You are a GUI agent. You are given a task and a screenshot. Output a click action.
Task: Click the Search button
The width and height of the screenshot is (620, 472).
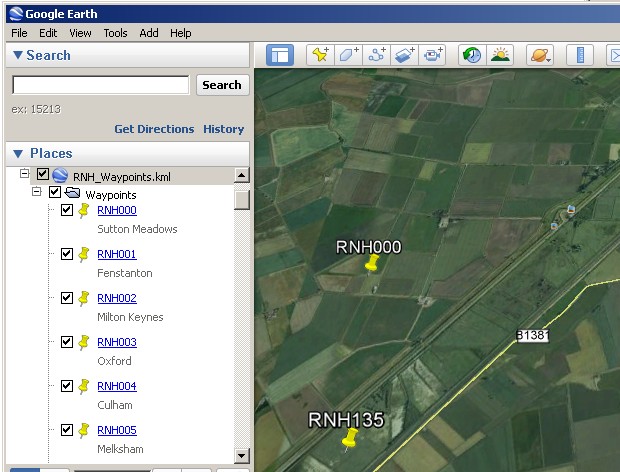click(x=221, y=85)
